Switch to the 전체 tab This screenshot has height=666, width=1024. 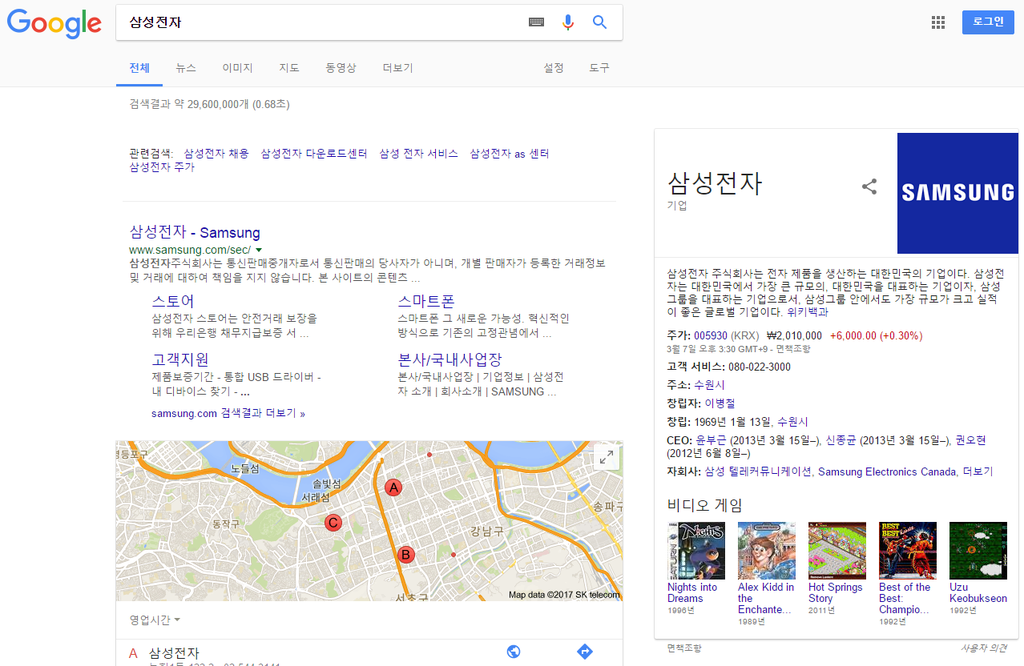point(139,68)
